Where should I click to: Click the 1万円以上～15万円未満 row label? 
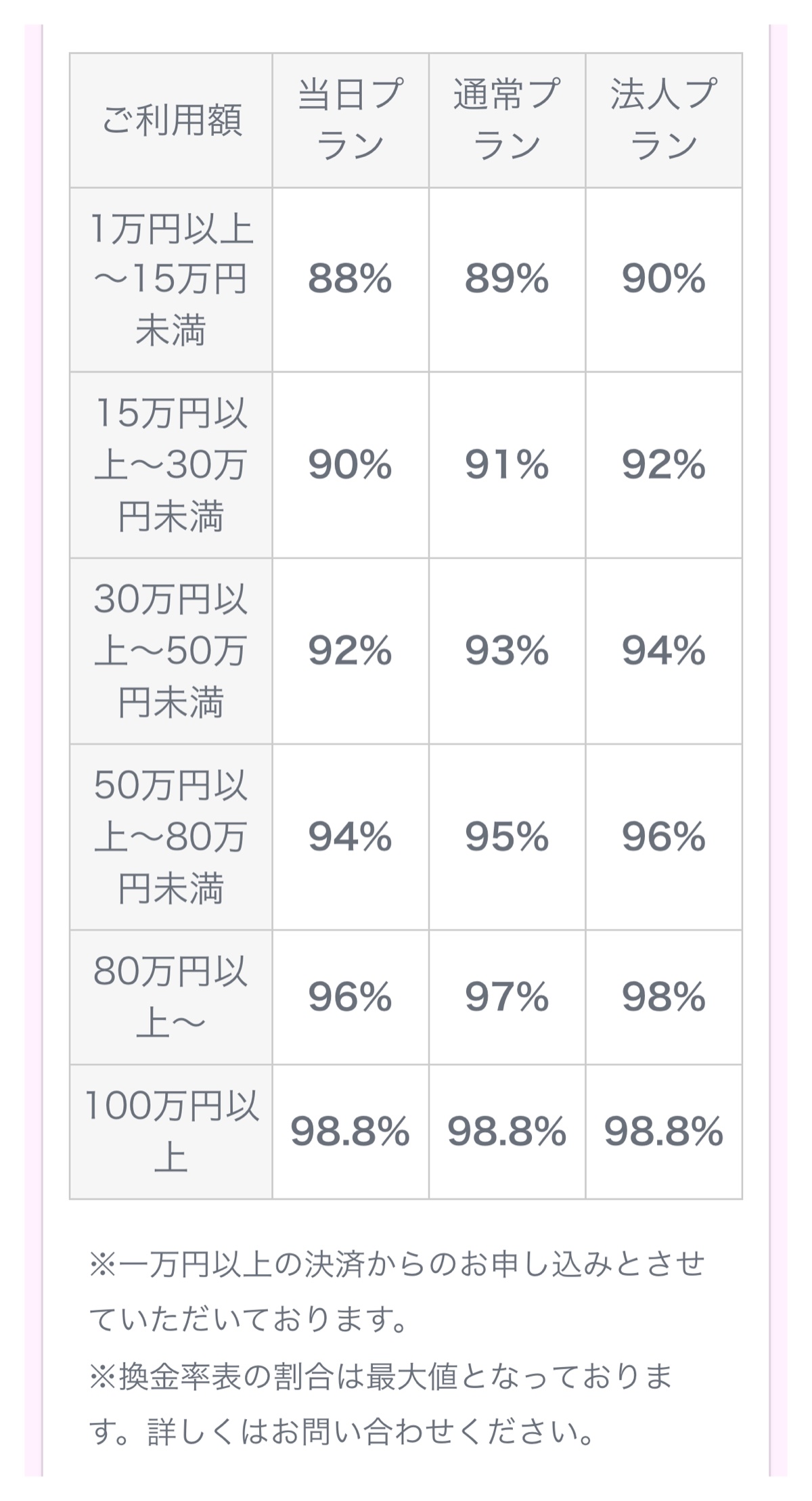[171, 279]
